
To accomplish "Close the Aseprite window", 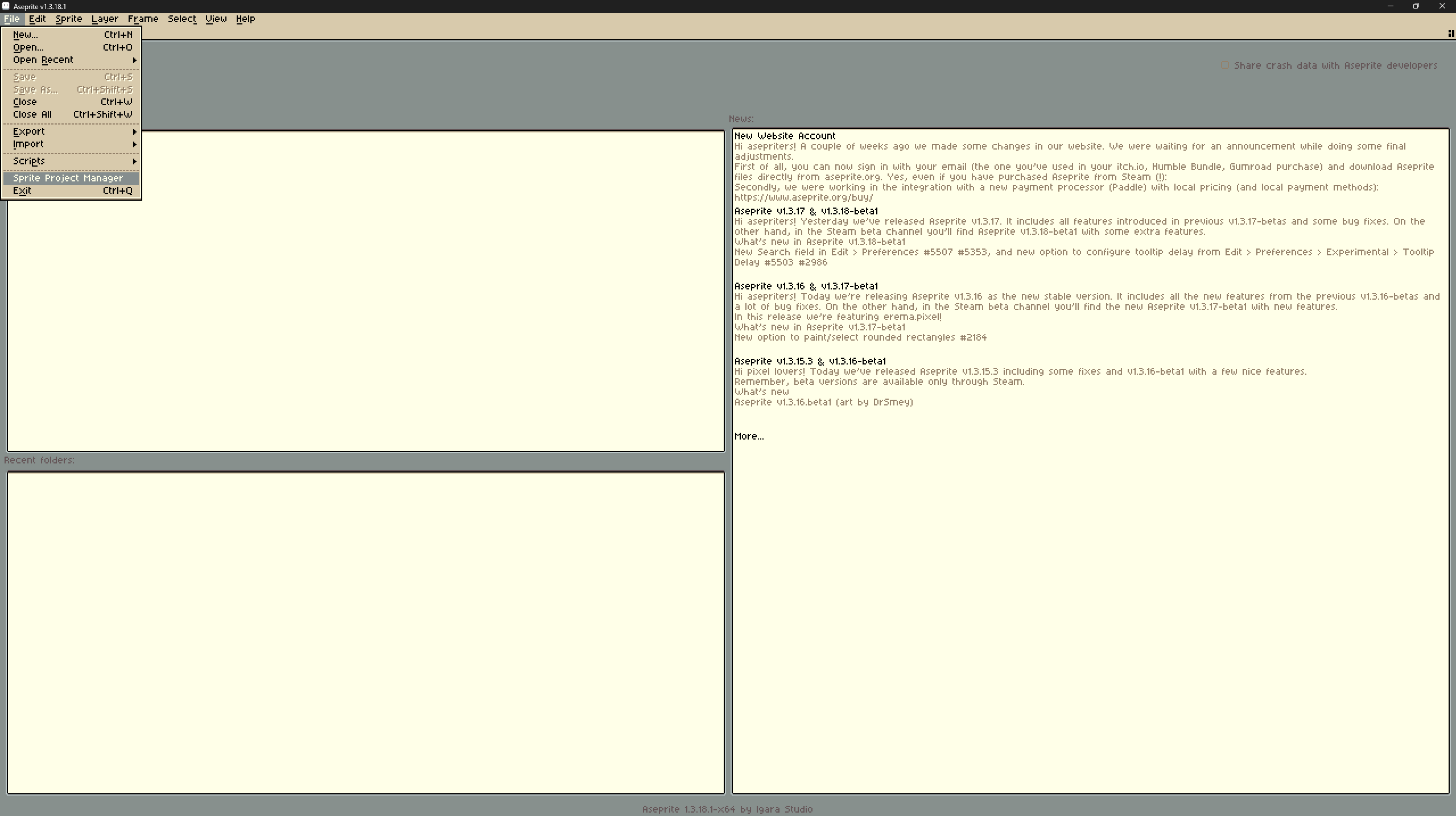I will click(1442, 6).
